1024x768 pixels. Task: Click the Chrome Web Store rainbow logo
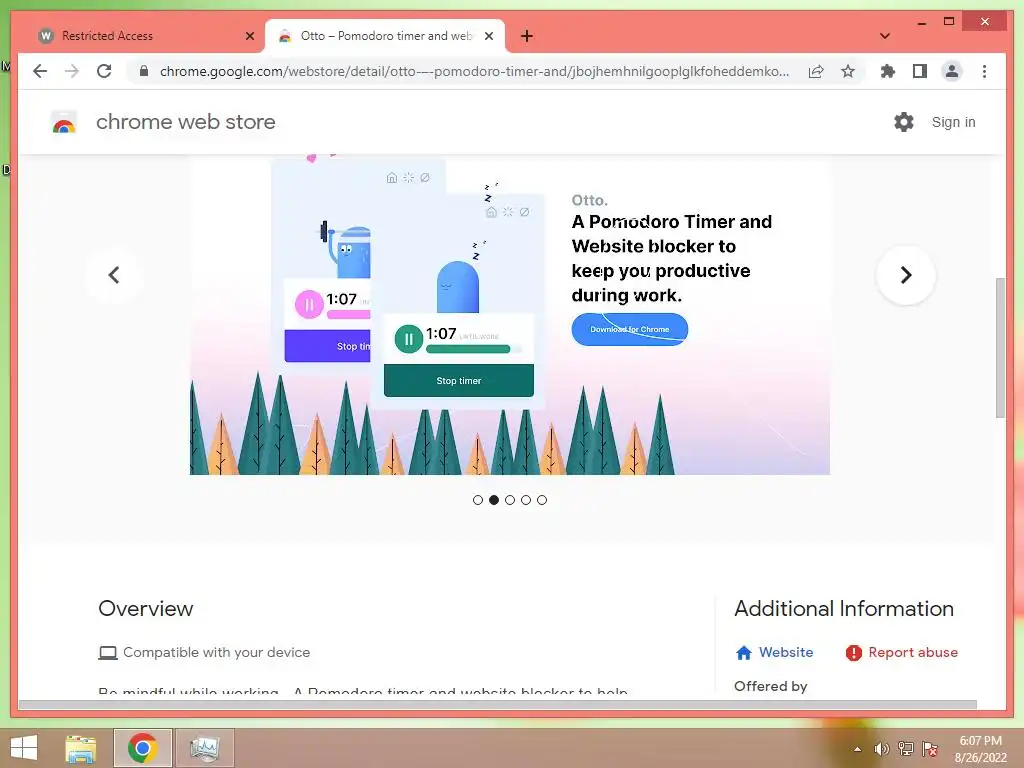pos(64,122)
